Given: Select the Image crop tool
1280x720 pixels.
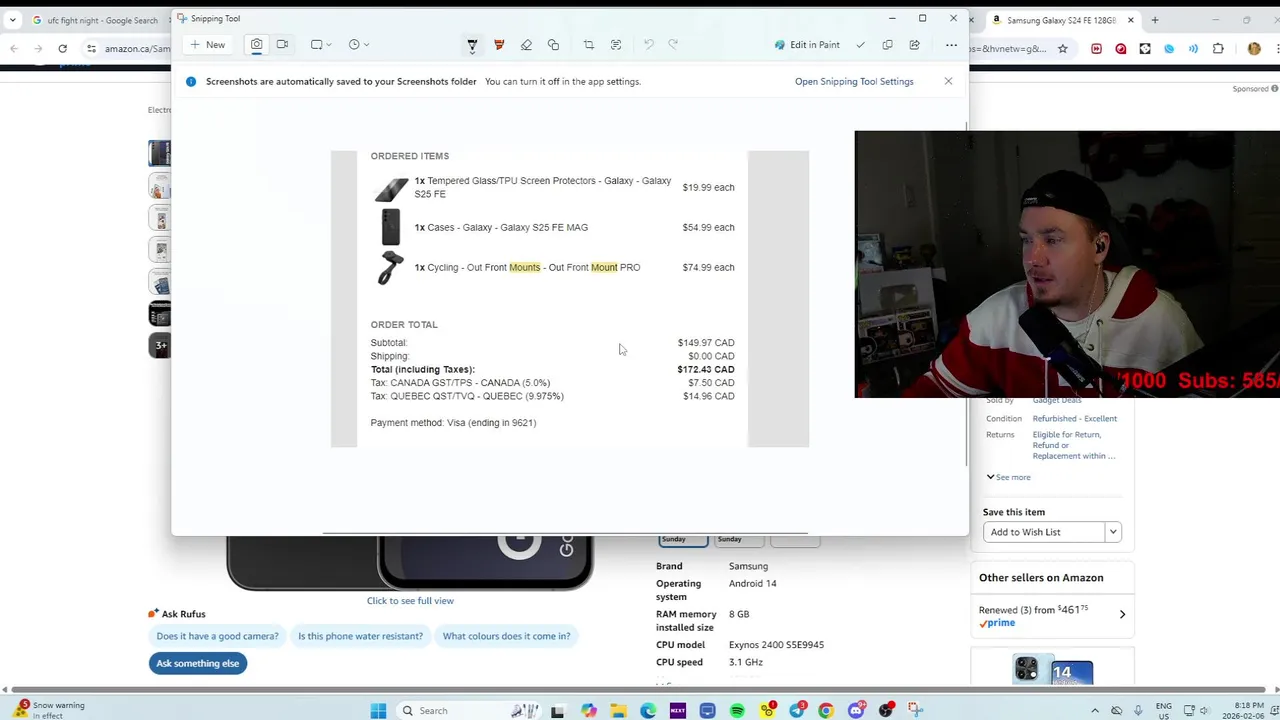Looking at the screenshot, I should tap(588, 45).
